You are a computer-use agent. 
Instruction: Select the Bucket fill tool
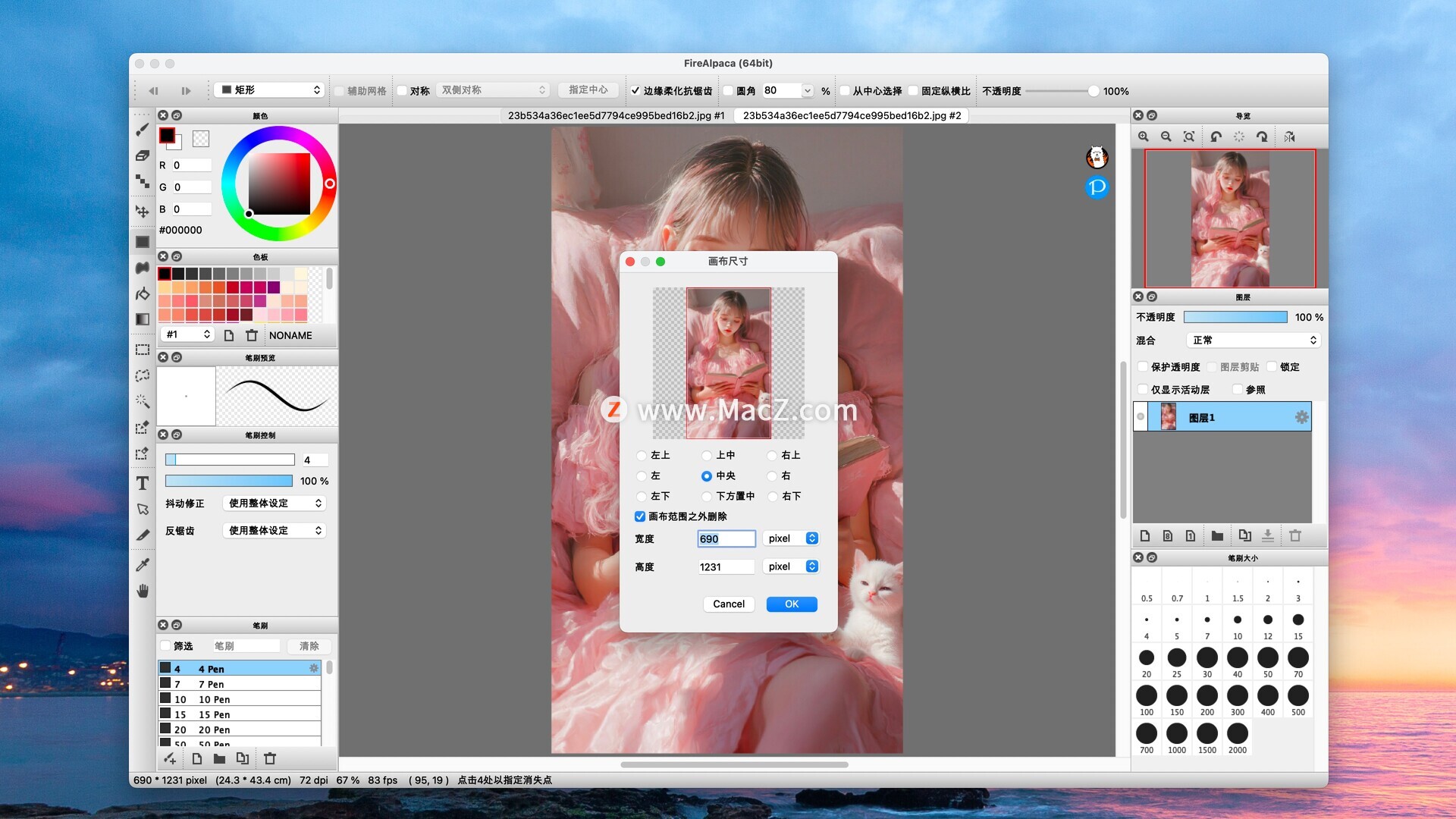click(142, 293)
